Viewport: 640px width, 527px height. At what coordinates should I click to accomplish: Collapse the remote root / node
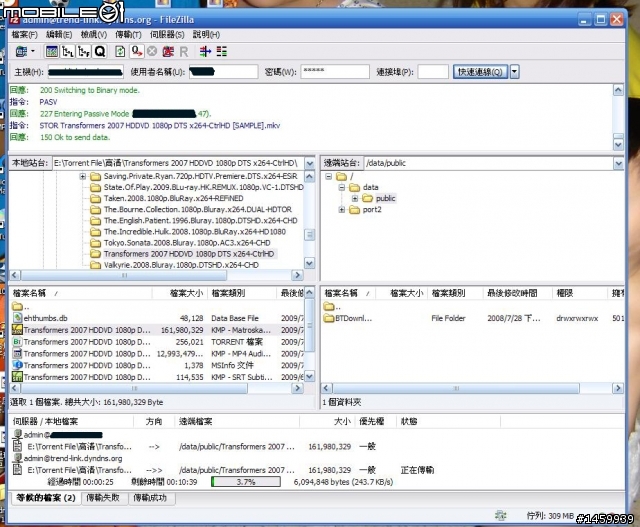329,176
